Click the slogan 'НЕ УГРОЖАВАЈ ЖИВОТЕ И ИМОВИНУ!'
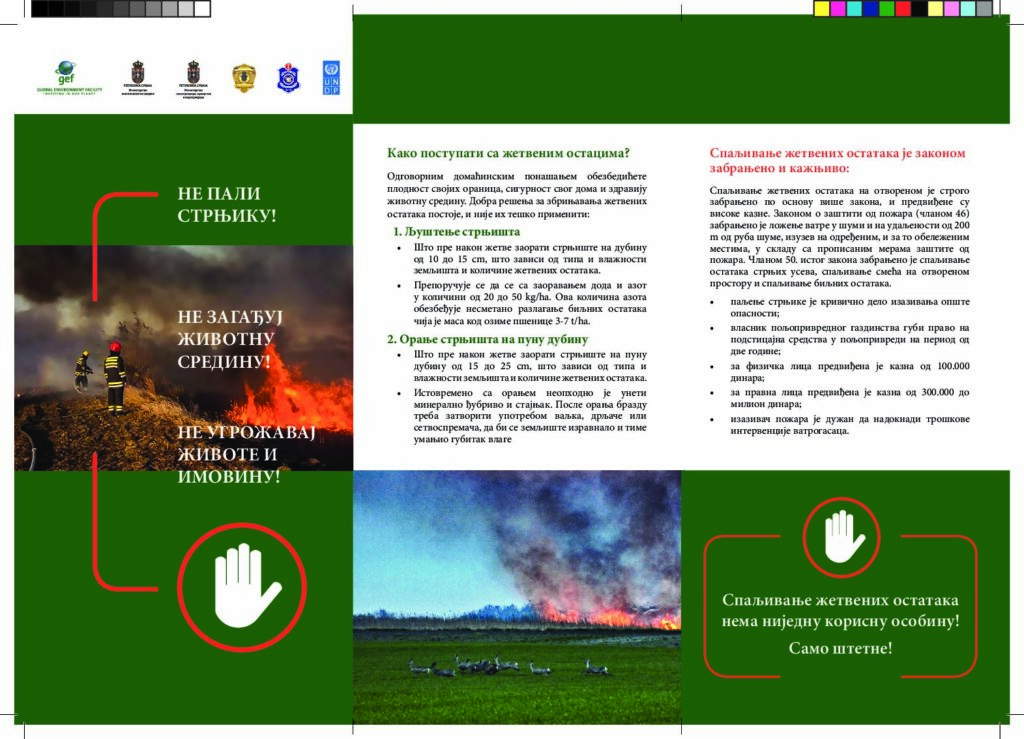The width and height of the screenshot is (1024, 739). click(246, 454)
